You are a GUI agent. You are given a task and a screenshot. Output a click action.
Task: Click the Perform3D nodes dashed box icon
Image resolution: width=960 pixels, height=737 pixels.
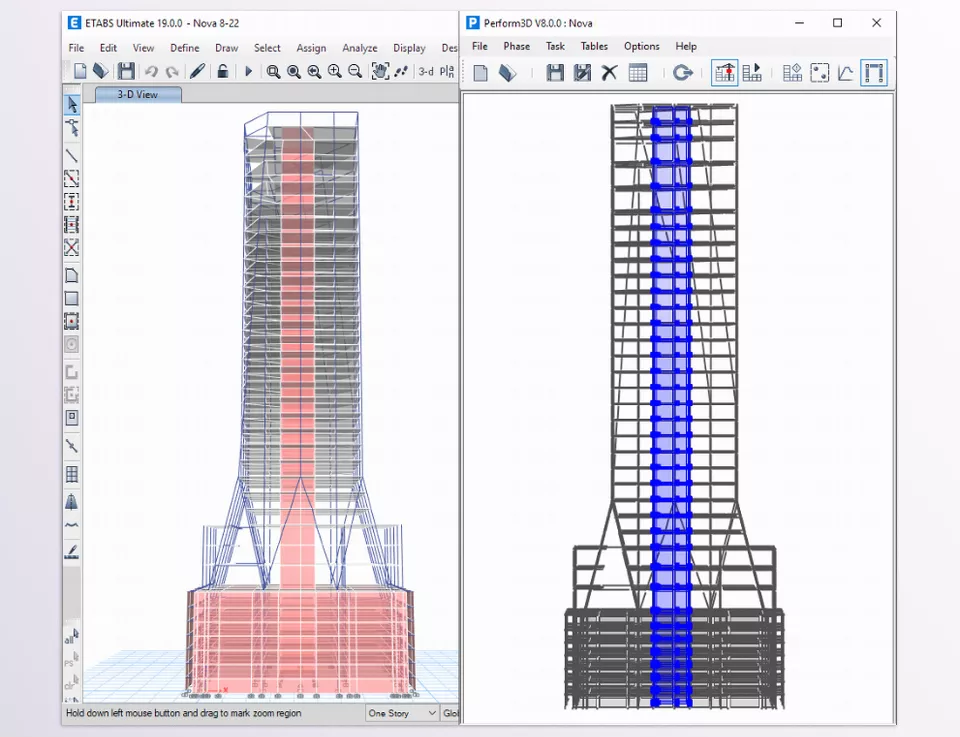[x=819, y=73]
